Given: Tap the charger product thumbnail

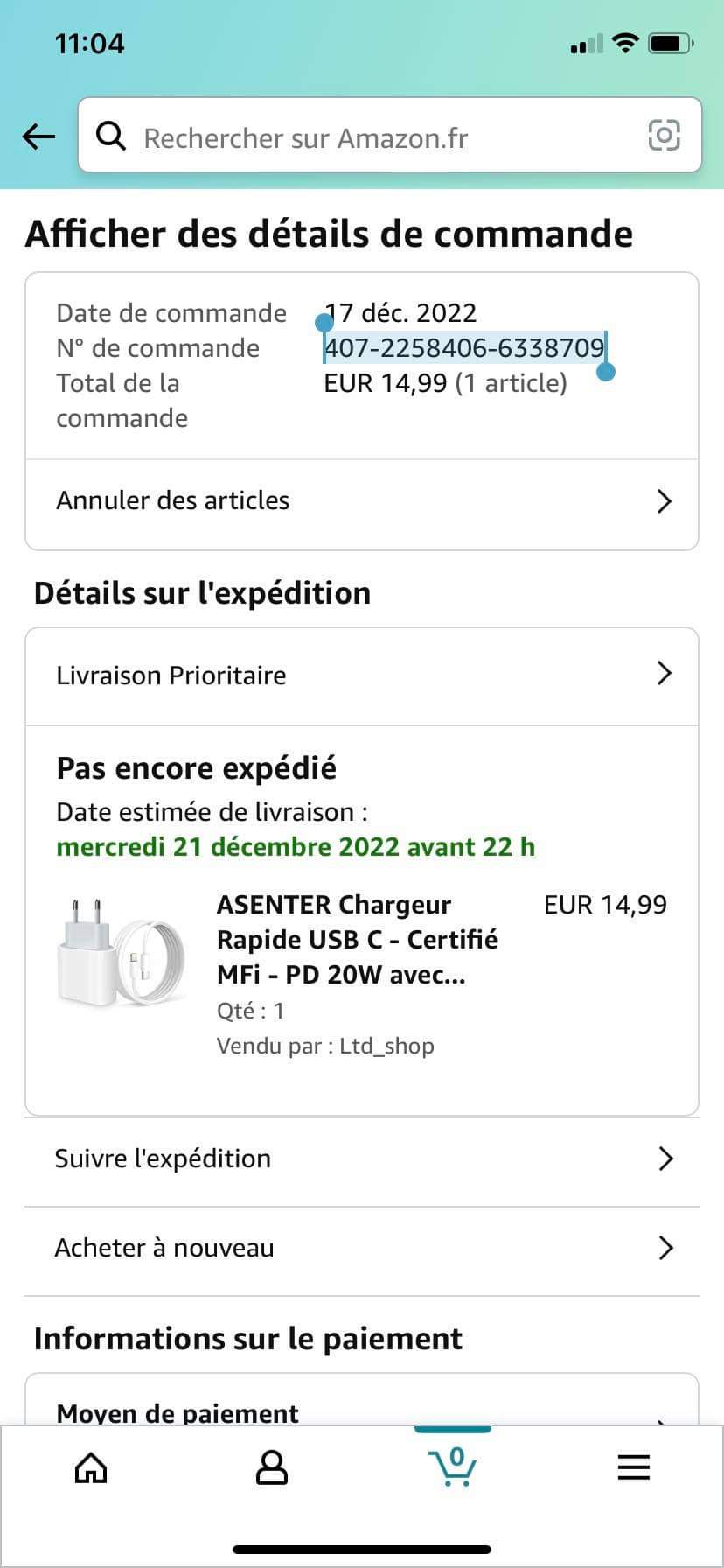Looking at the screenshot, I should coord(121,951).
